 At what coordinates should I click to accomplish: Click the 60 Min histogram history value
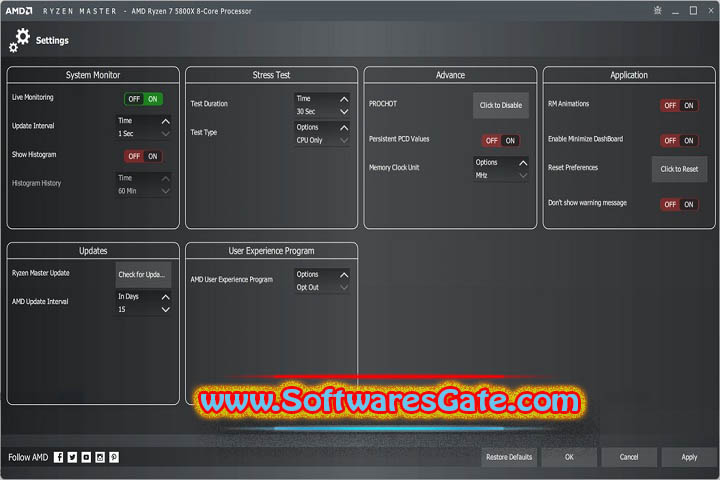(127, 191)
